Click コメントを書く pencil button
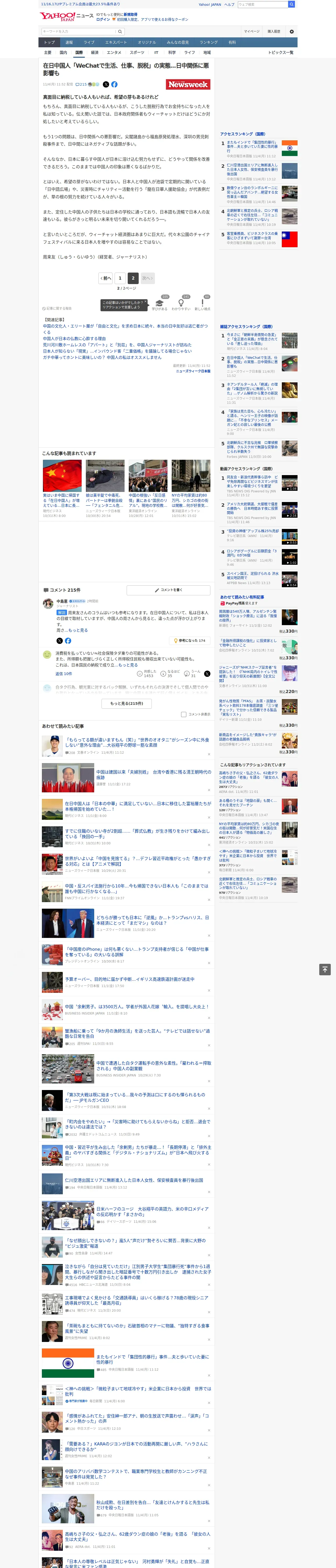The height and width of the screenshot is (1568, 336). click(168, 590)
